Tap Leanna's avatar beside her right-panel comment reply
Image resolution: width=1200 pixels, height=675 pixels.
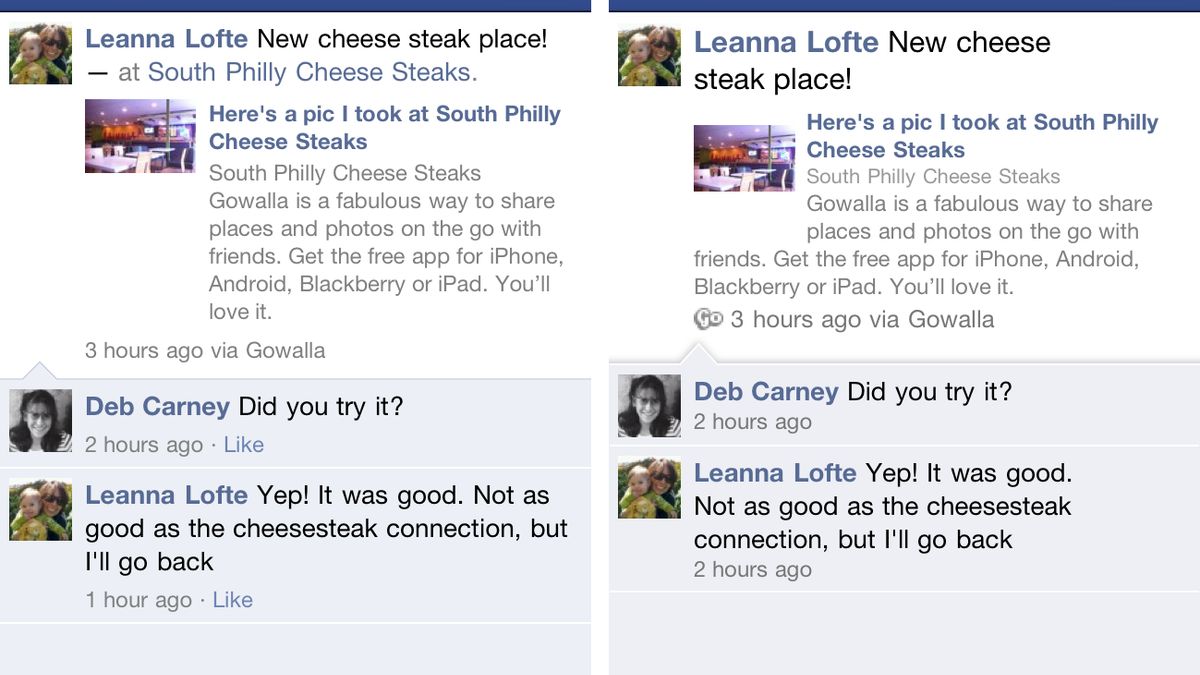[649, 488]
